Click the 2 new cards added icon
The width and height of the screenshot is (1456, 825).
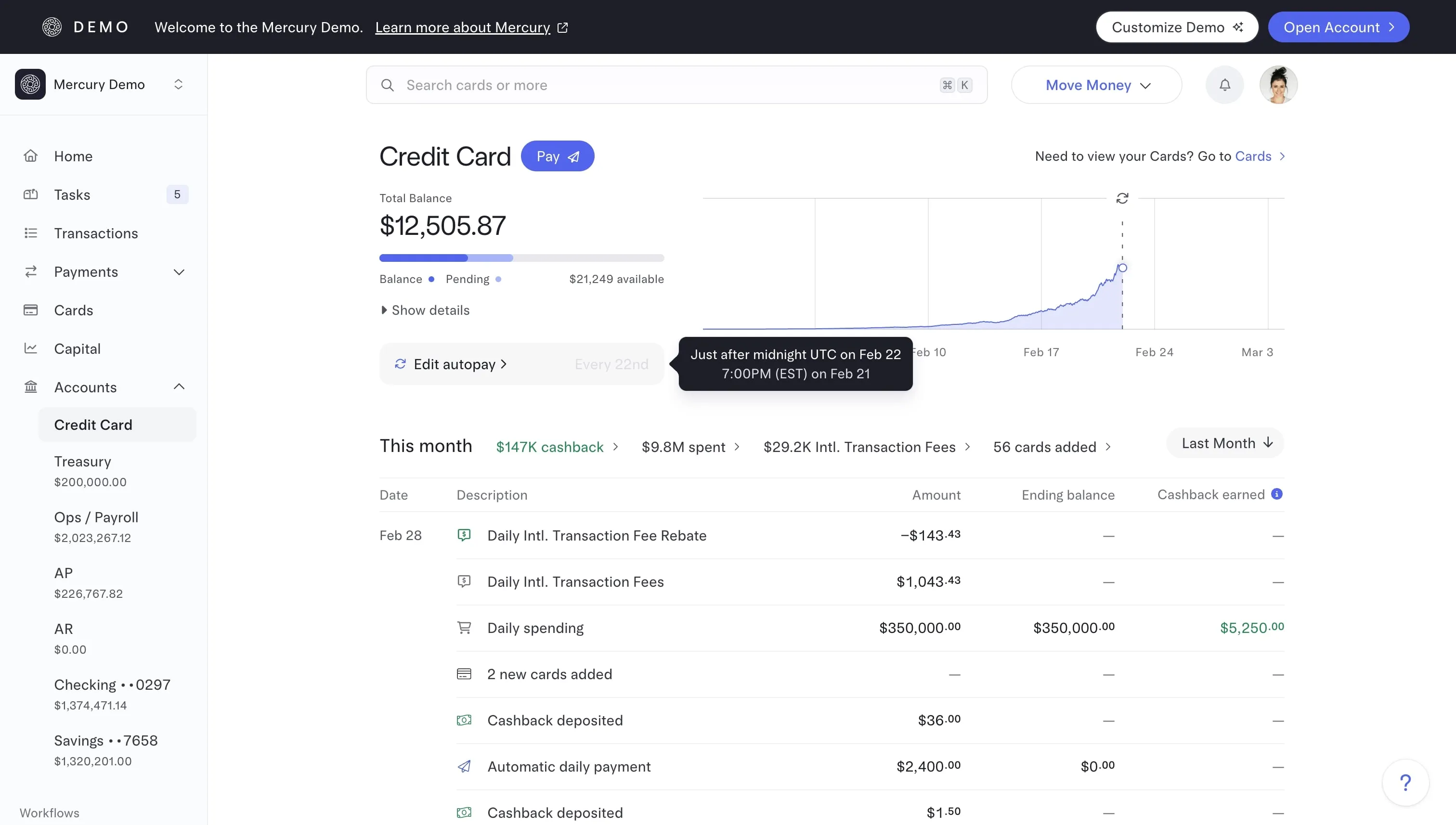464,674
